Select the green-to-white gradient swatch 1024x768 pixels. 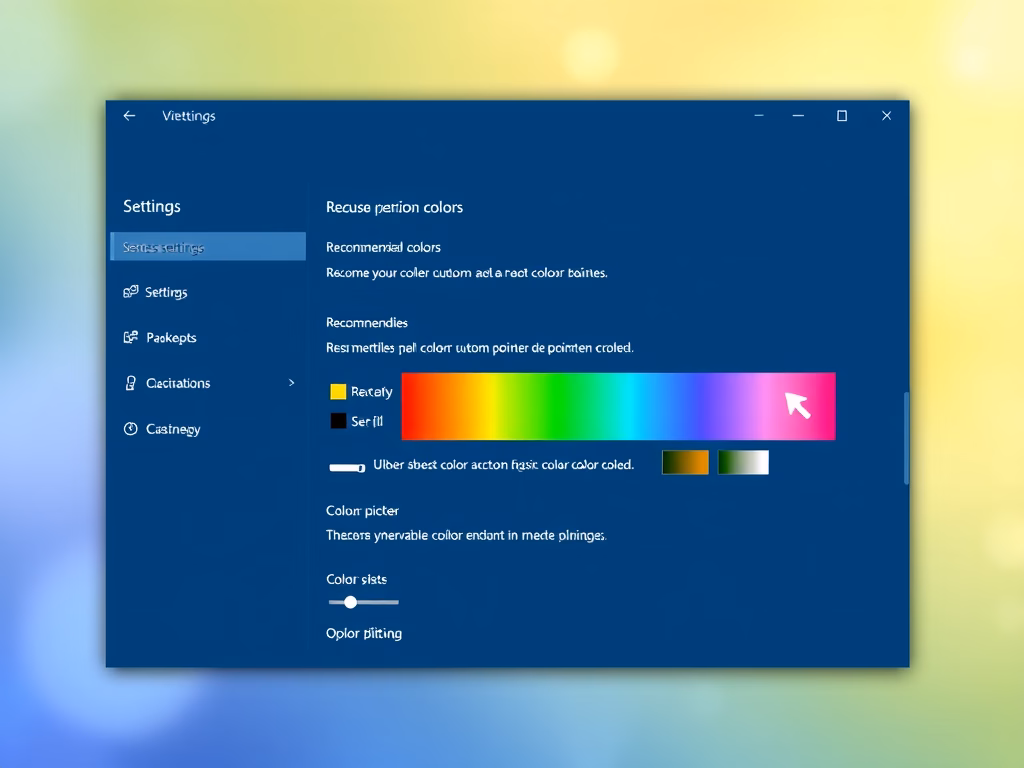[x=742, y=462]
